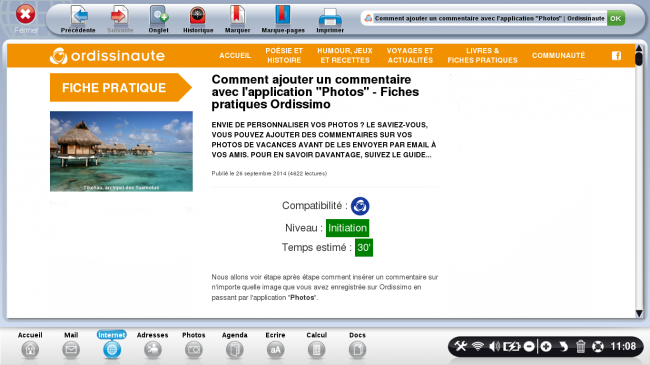Open the Historique browsing history
The height and width of the screenshot is (365, 650).
[x=198, y=19]
